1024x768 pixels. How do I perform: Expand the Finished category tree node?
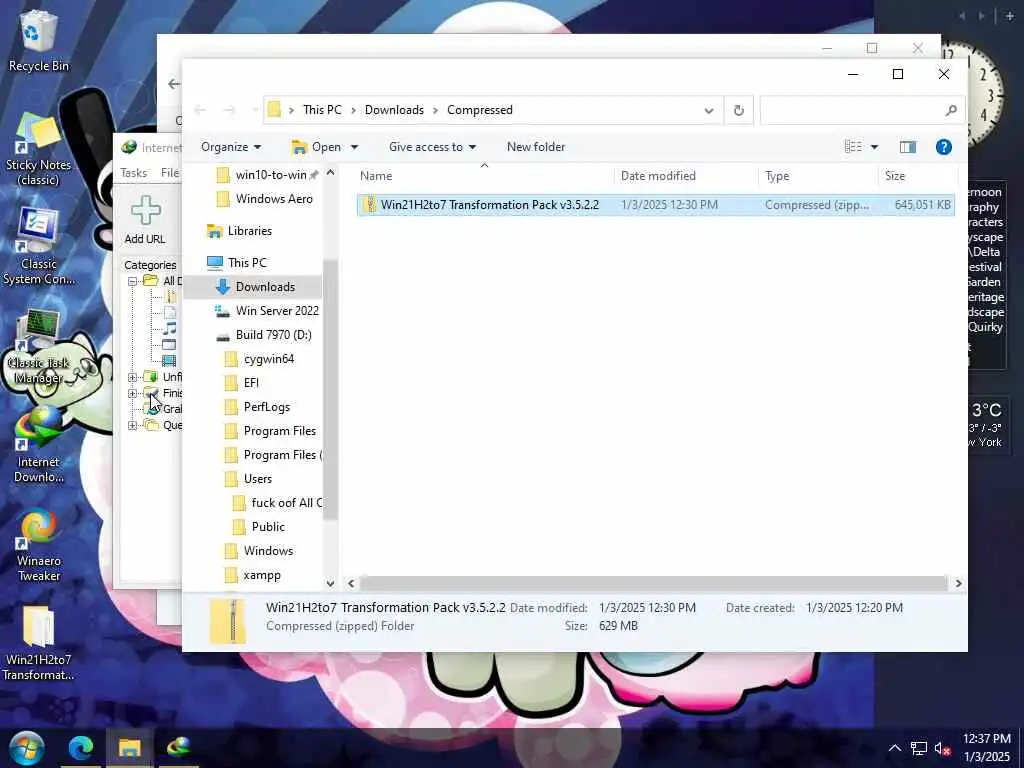(133, 393)
